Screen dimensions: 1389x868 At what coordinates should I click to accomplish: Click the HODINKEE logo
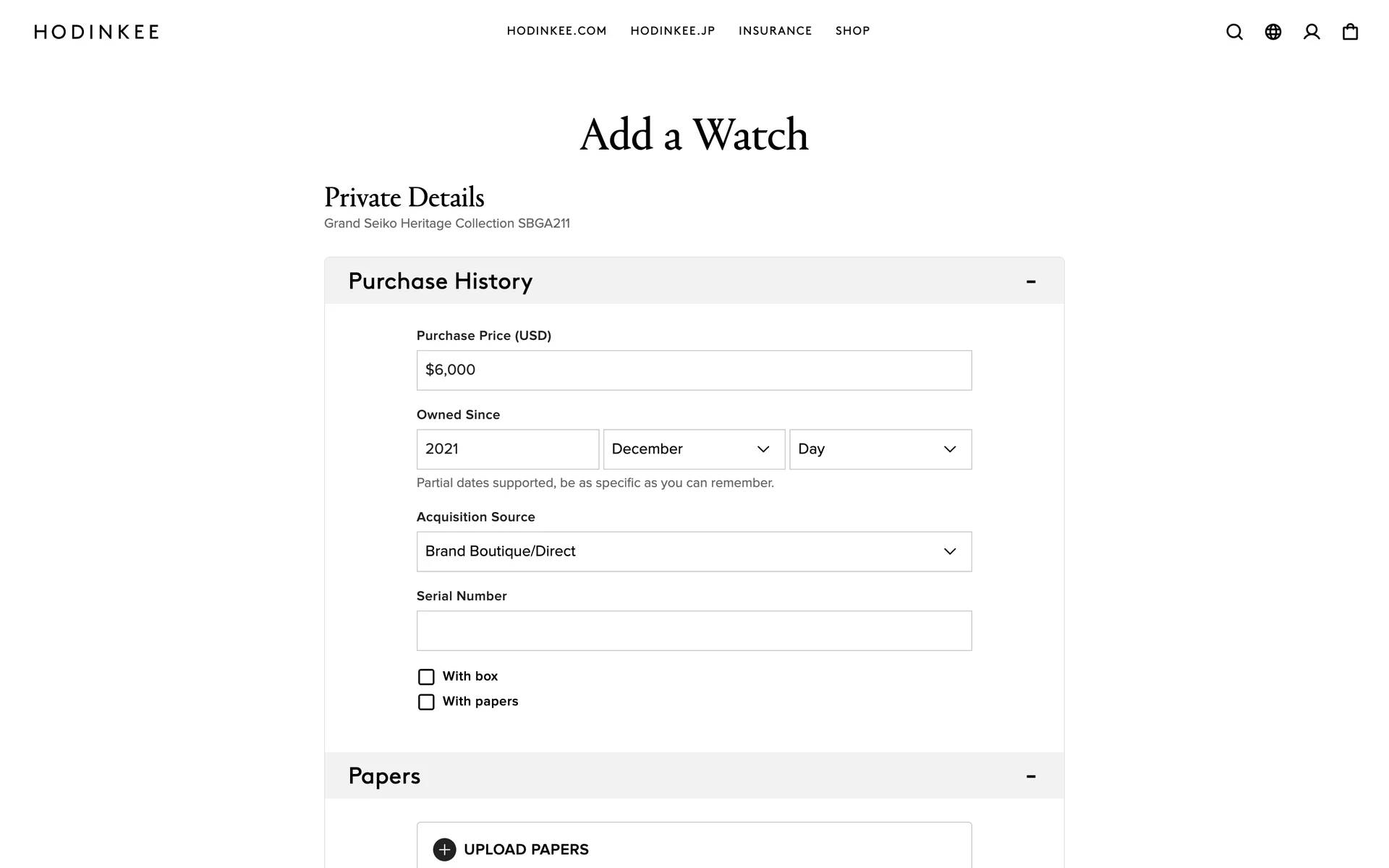tap(97, 32)
